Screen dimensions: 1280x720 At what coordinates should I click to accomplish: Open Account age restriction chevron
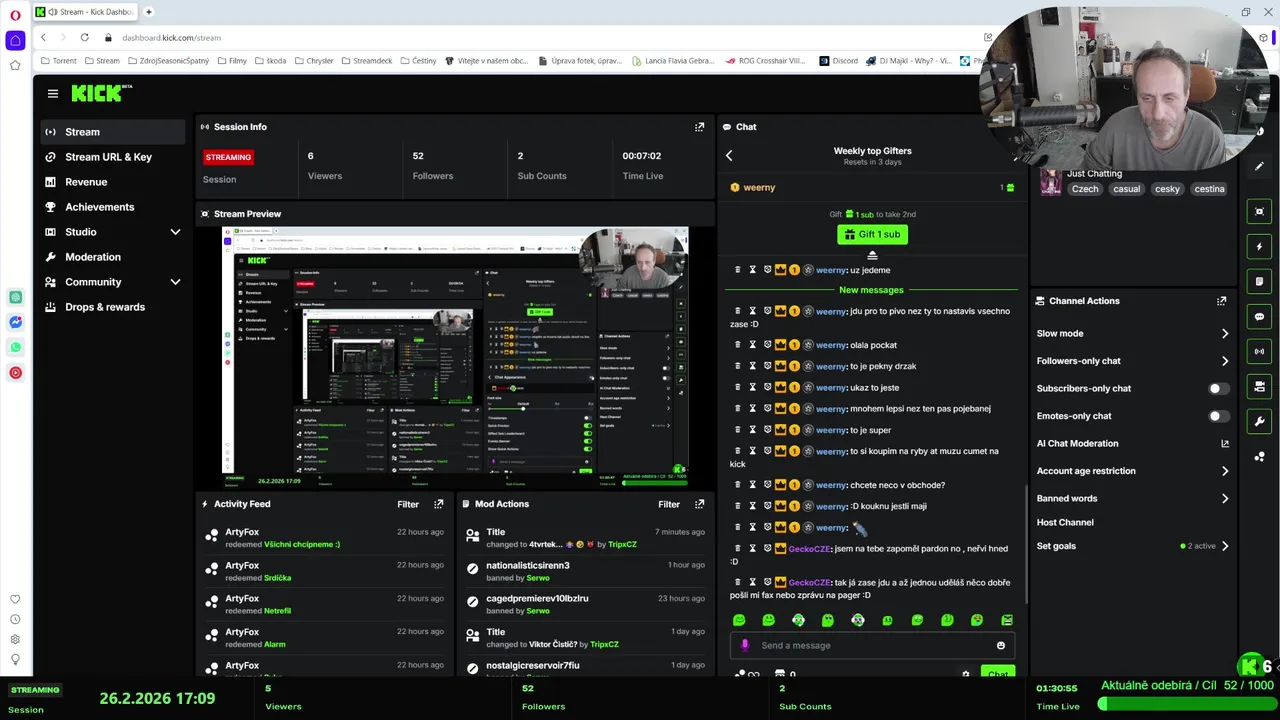point(1225,471)
